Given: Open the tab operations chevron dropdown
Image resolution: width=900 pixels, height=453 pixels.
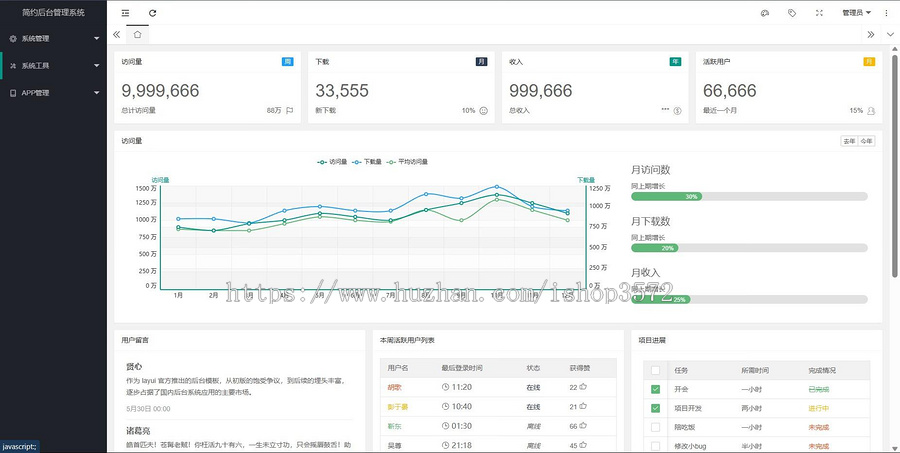Looking at the screenshot, I should [890, 34].
